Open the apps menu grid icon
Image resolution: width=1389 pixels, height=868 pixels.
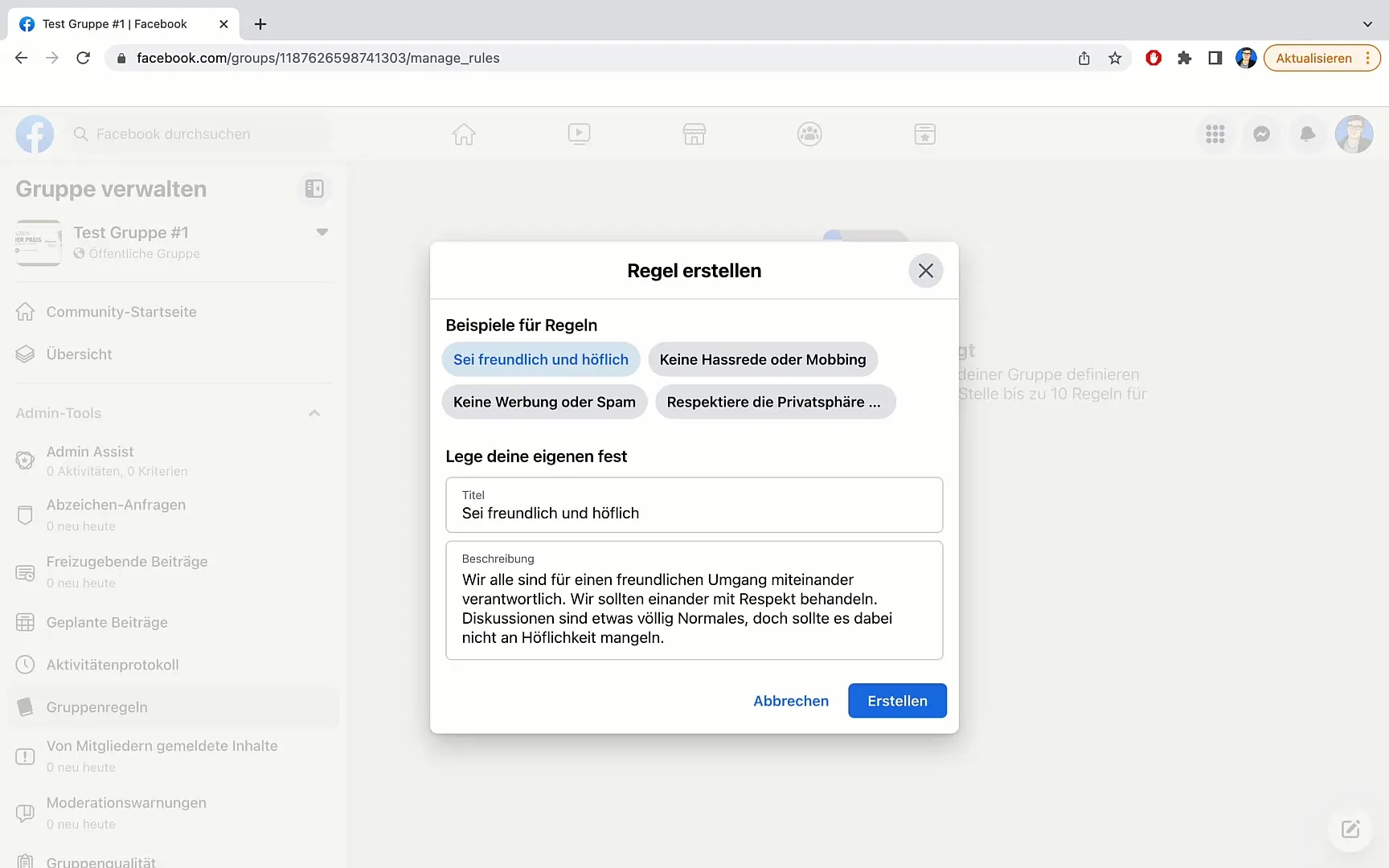tap(1215, 134)
